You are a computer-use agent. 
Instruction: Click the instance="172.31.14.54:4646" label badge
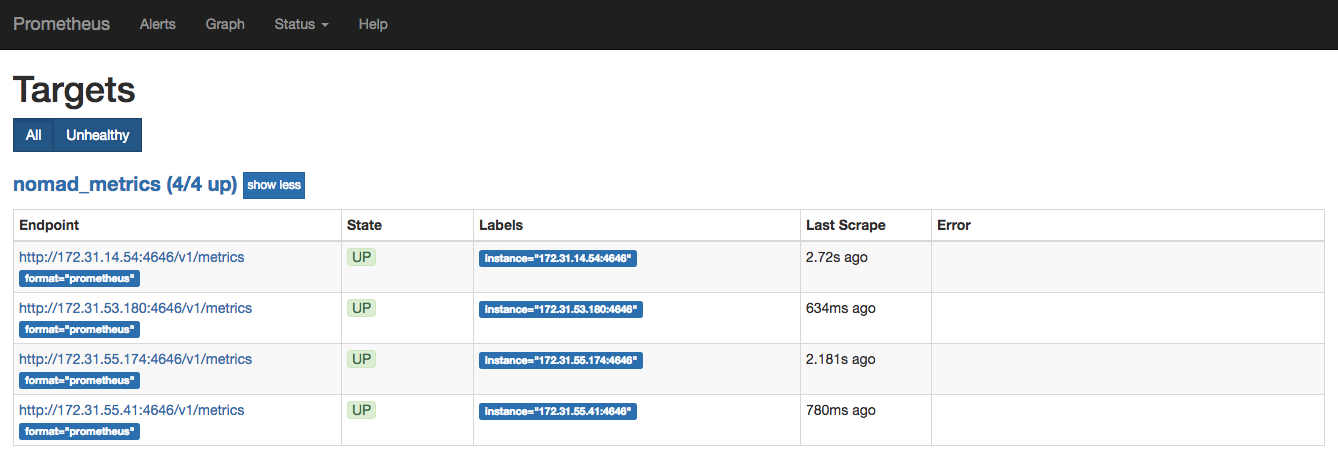pyautogui.click(x=557, y=258)
